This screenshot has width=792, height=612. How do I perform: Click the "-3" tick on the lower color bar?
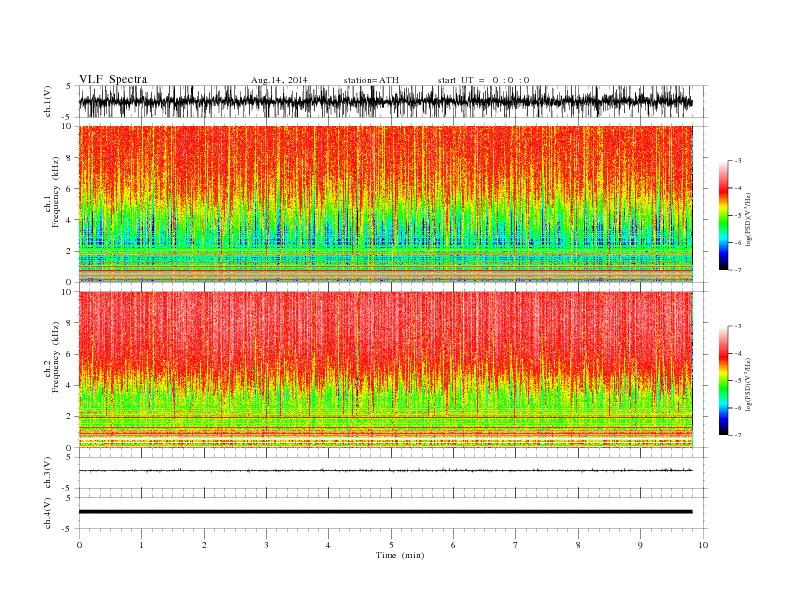point(738,326)
